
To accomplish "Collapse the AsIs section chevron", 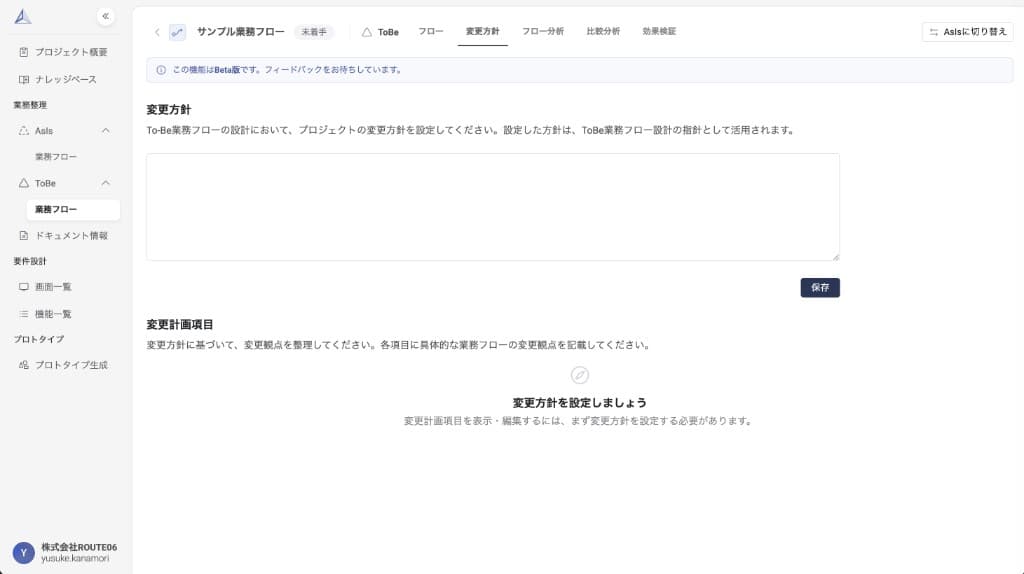I will pyautogui.click(x=105, y=131).
